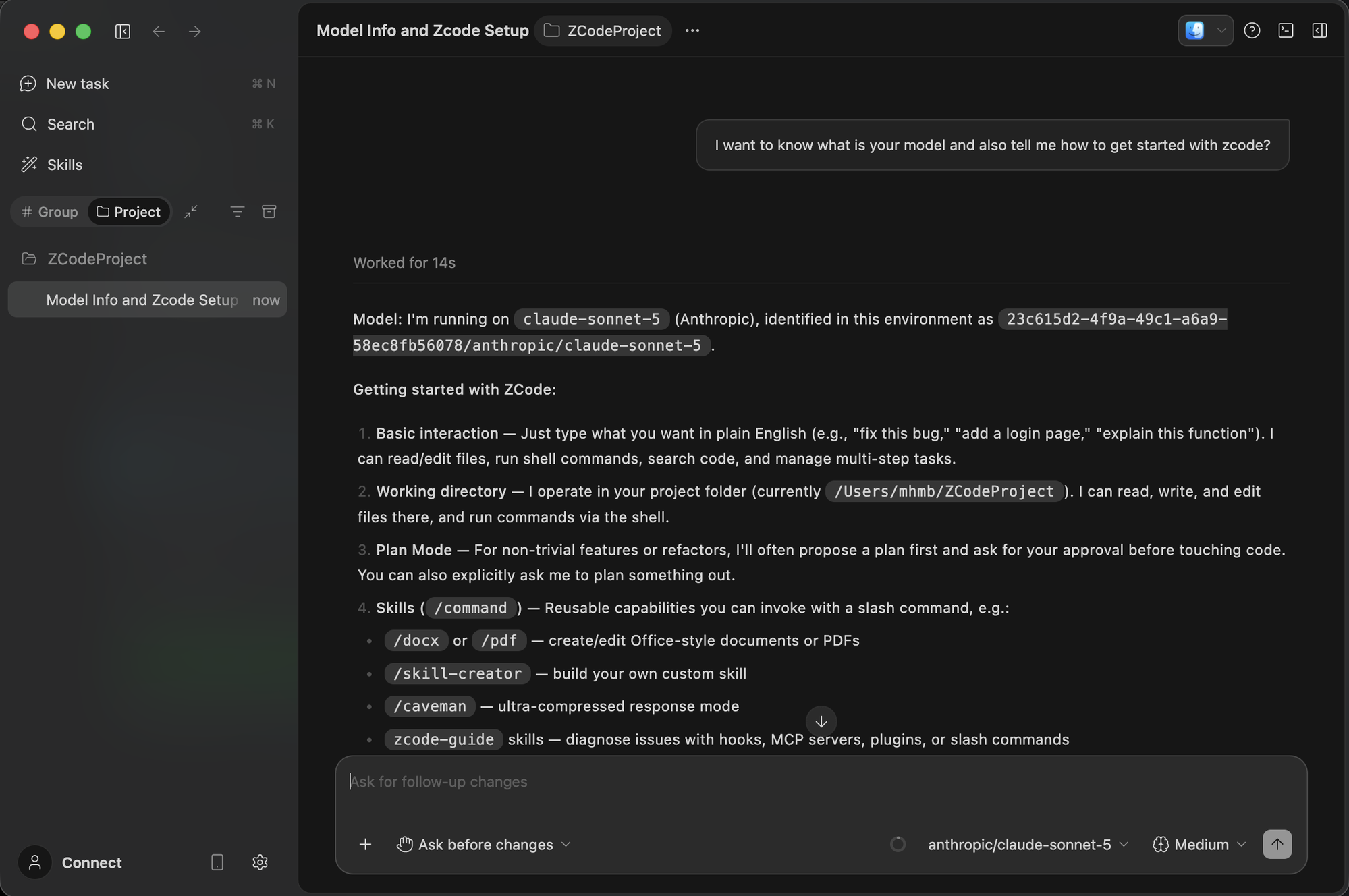Screen dimensions: 1349x896
Task: Open the archive box icon
Action: pos(269,212)
